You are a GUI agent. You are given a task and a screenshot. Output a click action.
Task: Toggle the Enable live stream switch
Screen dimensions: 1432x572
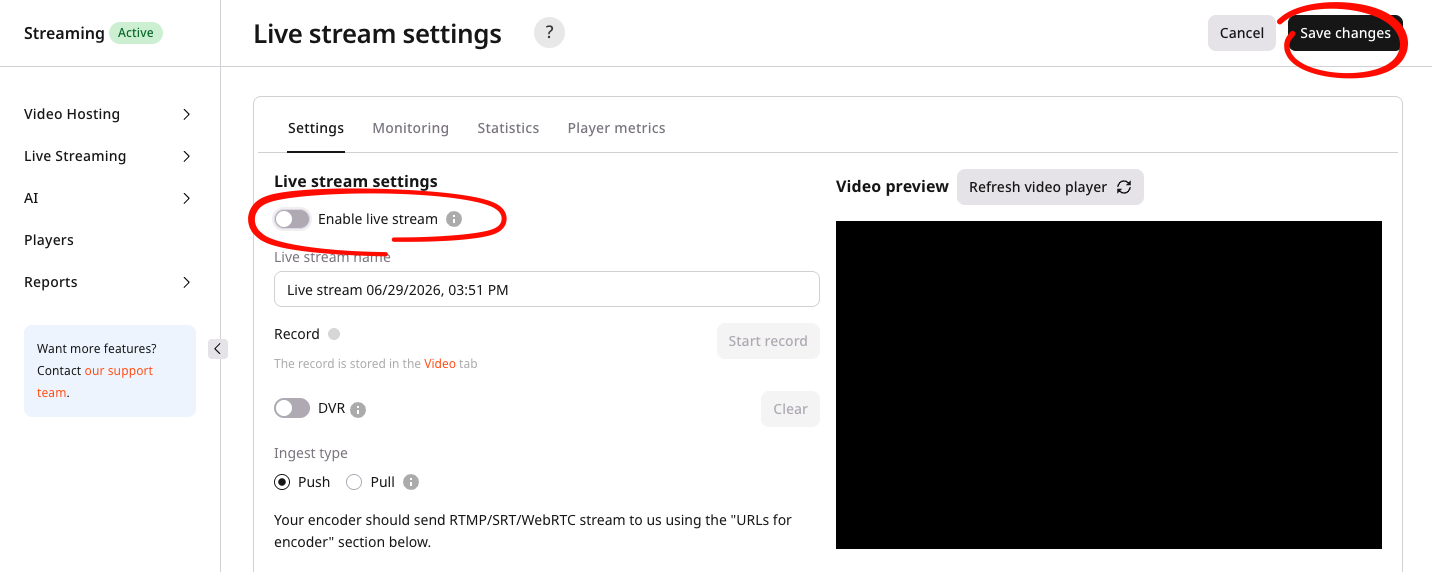[292, 219]
